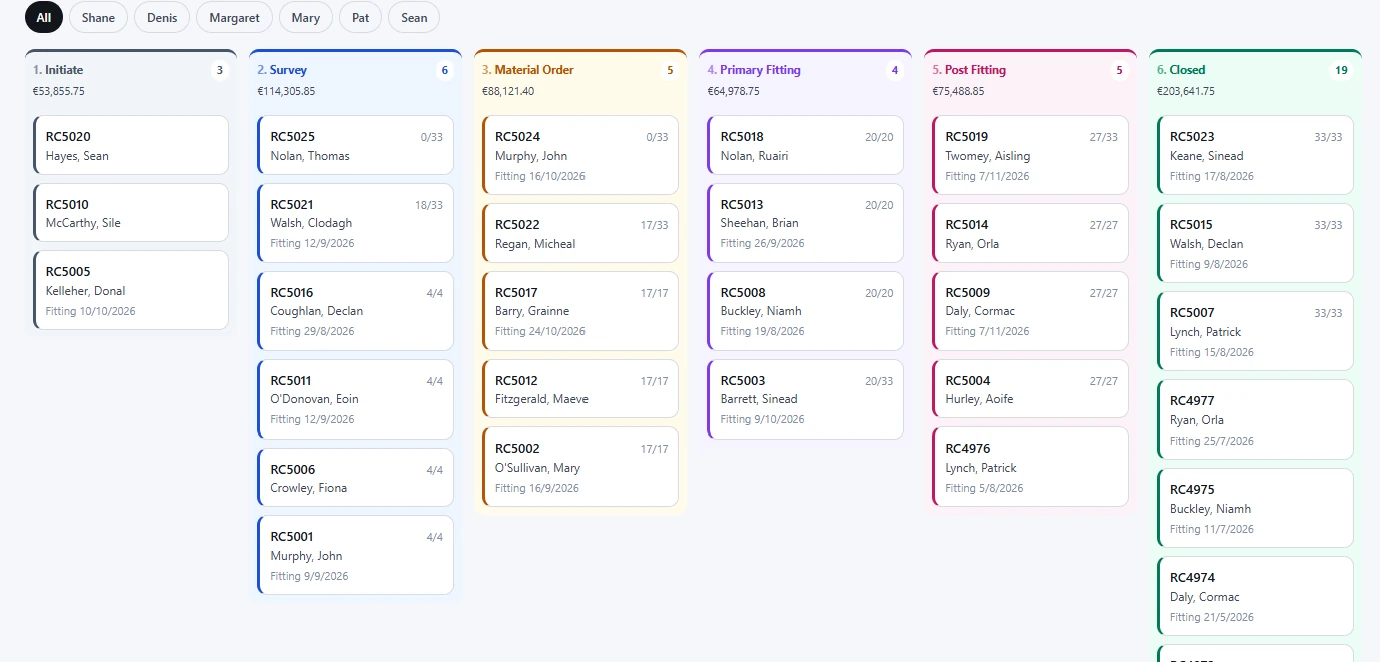Filter jobs by Denis
The height and width of the screenshot is (662, 1380).
coord(162,17)
